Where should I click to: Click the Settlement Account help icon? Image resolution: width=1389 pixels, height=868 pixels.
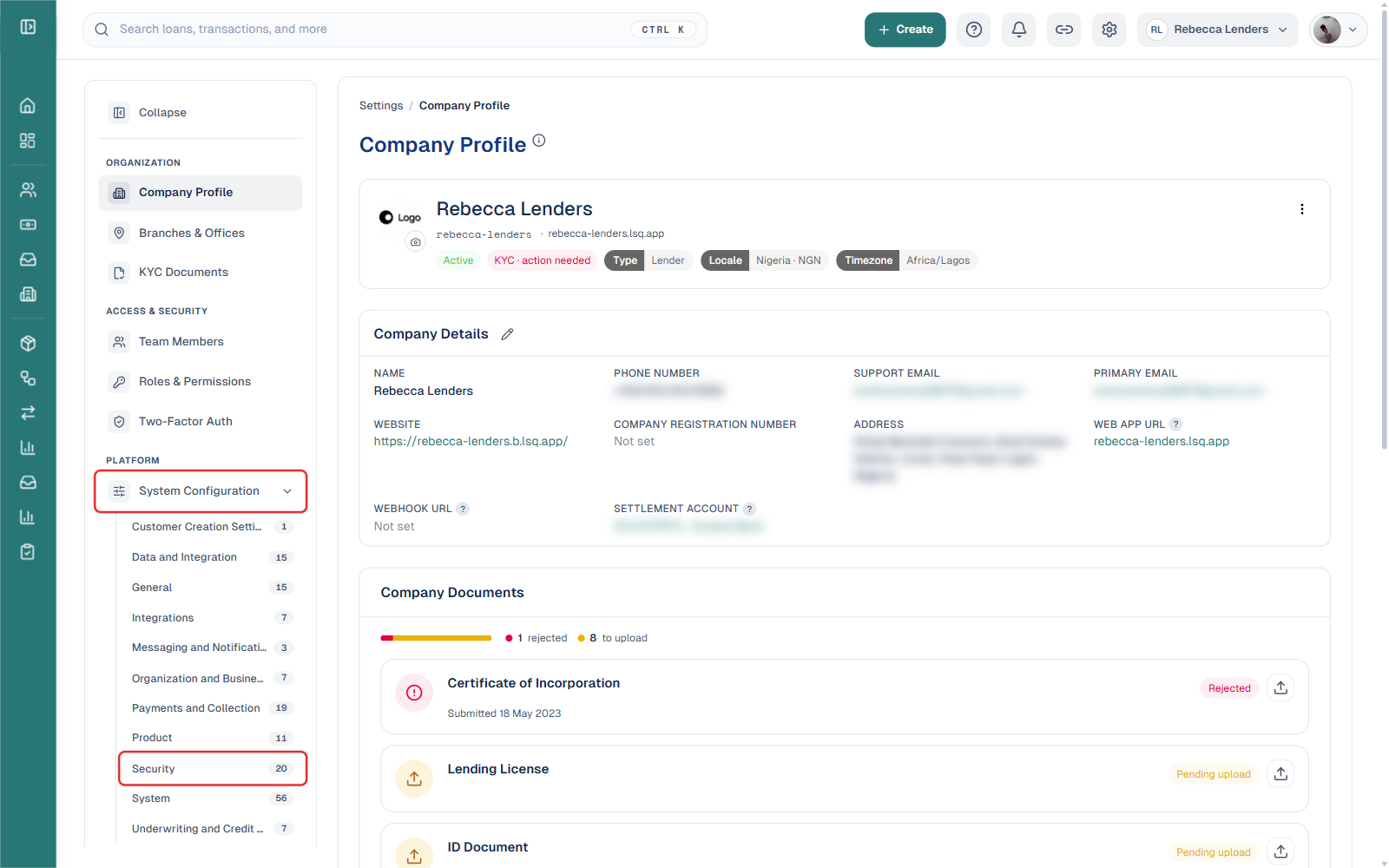tap(749, 509)
